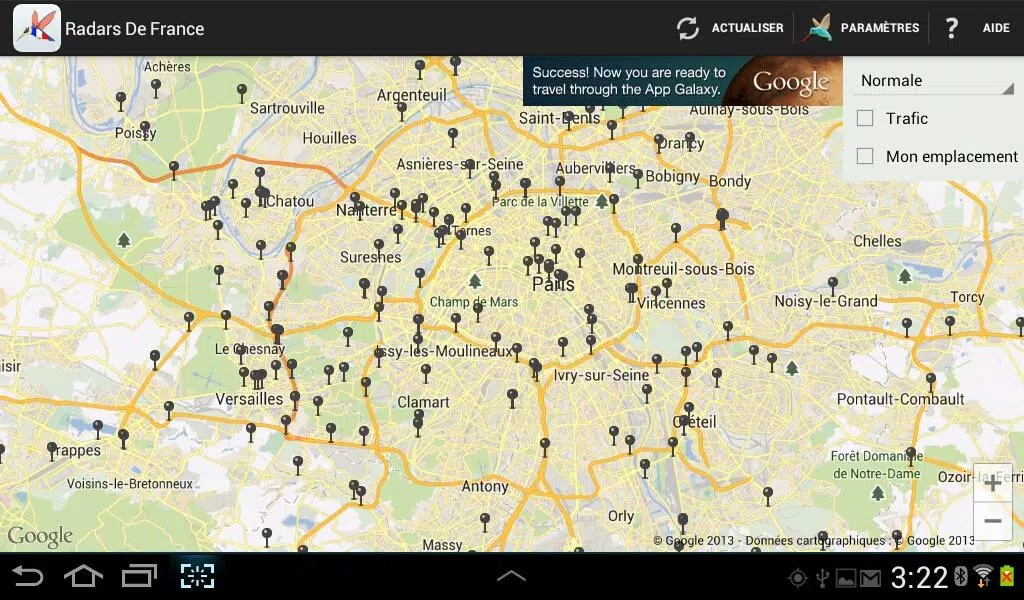Click the radar pin at Poissy
The height and width of the screenshot is (600, 1024).
point(145,129)
